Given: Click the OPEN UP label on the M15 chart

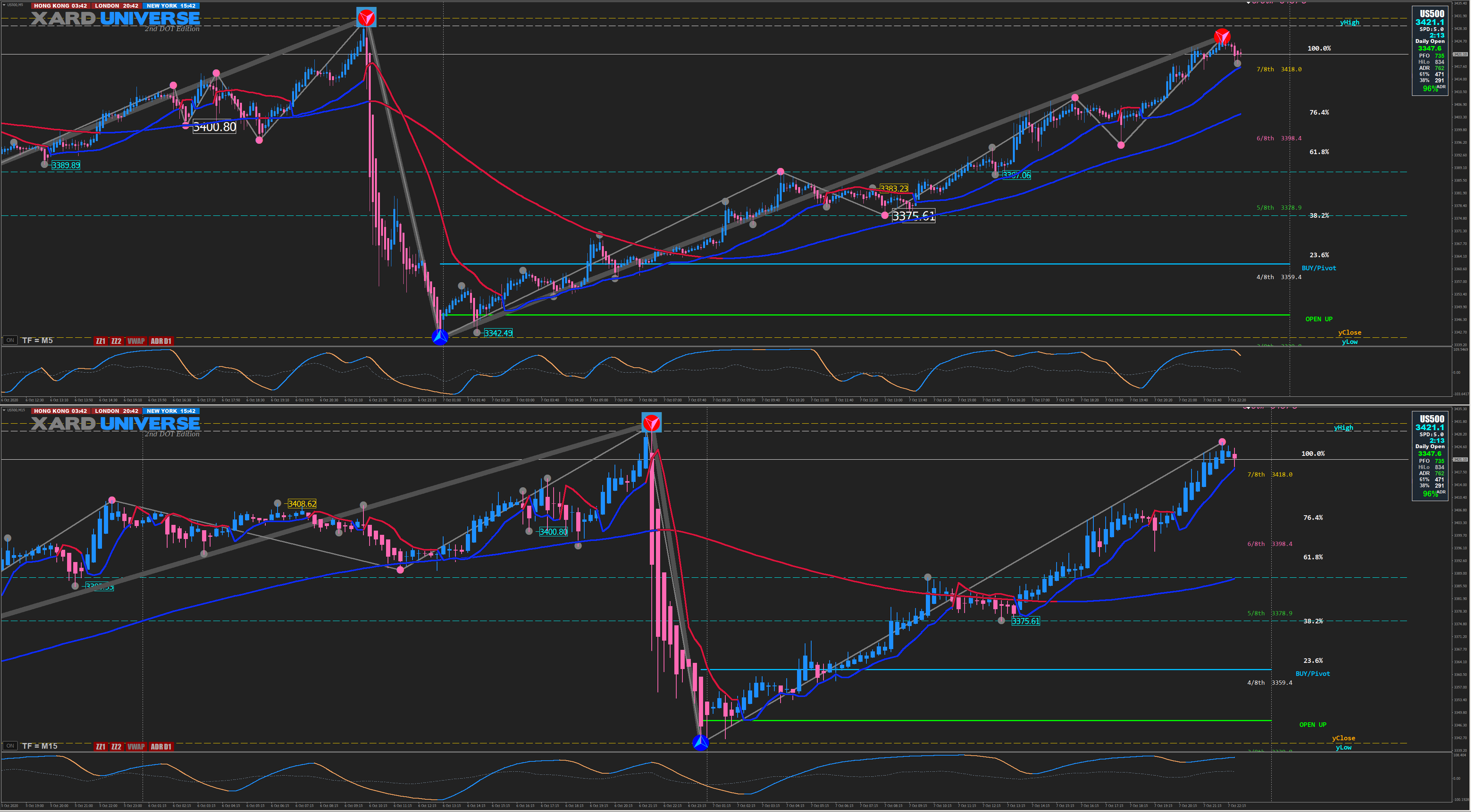Looking at the screenshot, I should [1312, 725].
